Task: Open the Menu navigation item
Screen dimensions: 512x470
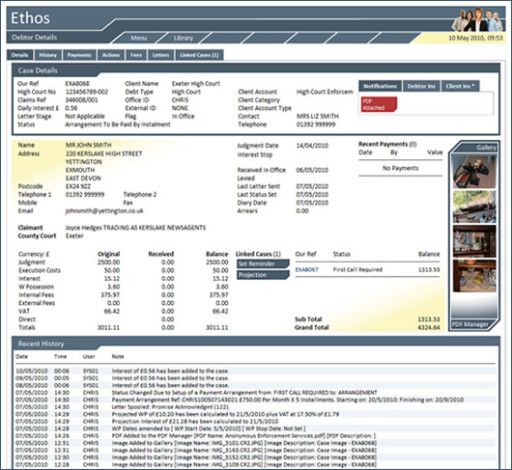Action: (139, 38)
